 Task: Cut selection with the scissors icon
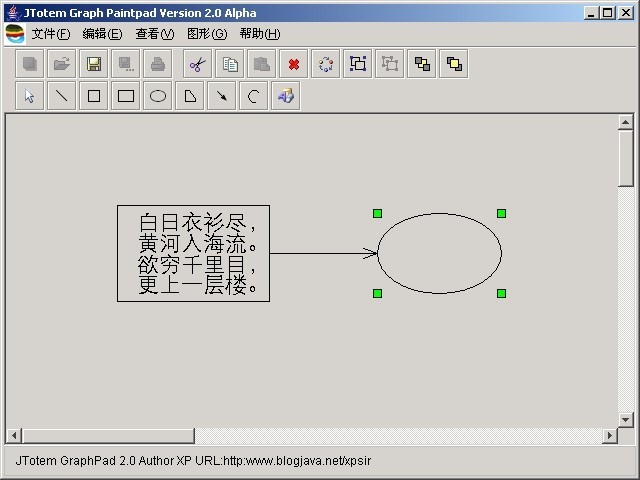coord(198,64)
